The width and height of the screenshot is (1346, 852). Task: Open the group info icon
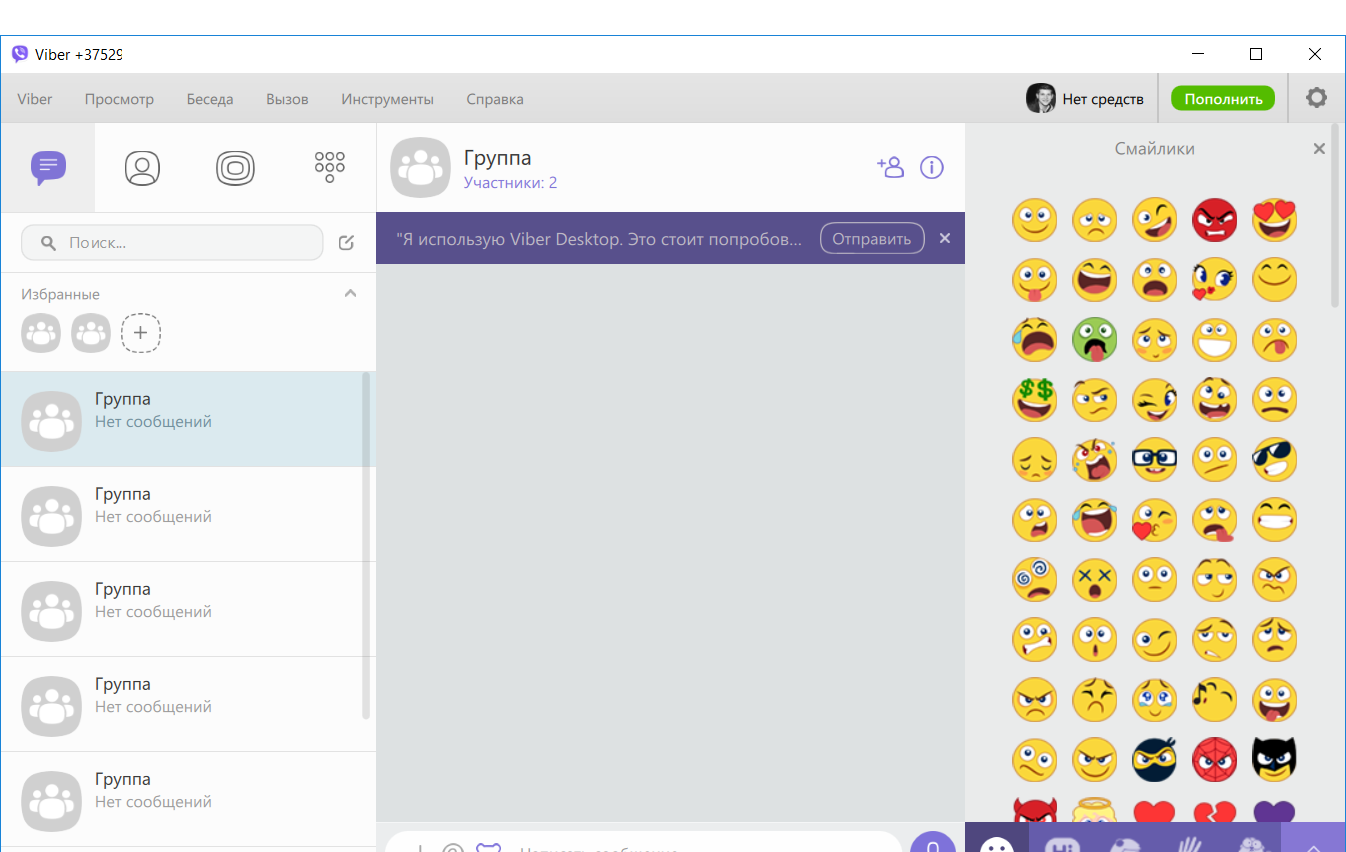coord(932,167)
